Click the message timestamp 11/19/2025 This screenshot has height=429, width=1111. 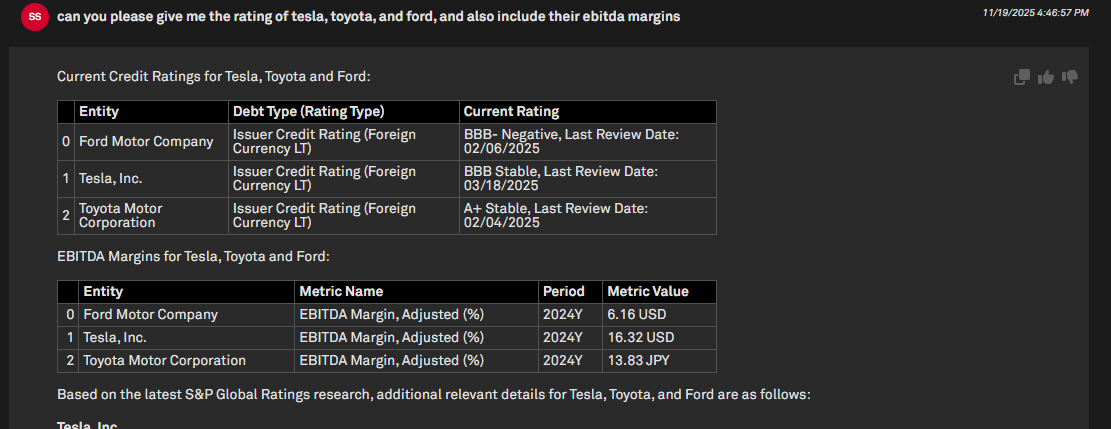pyautogui.click(x=1035, y=13)
